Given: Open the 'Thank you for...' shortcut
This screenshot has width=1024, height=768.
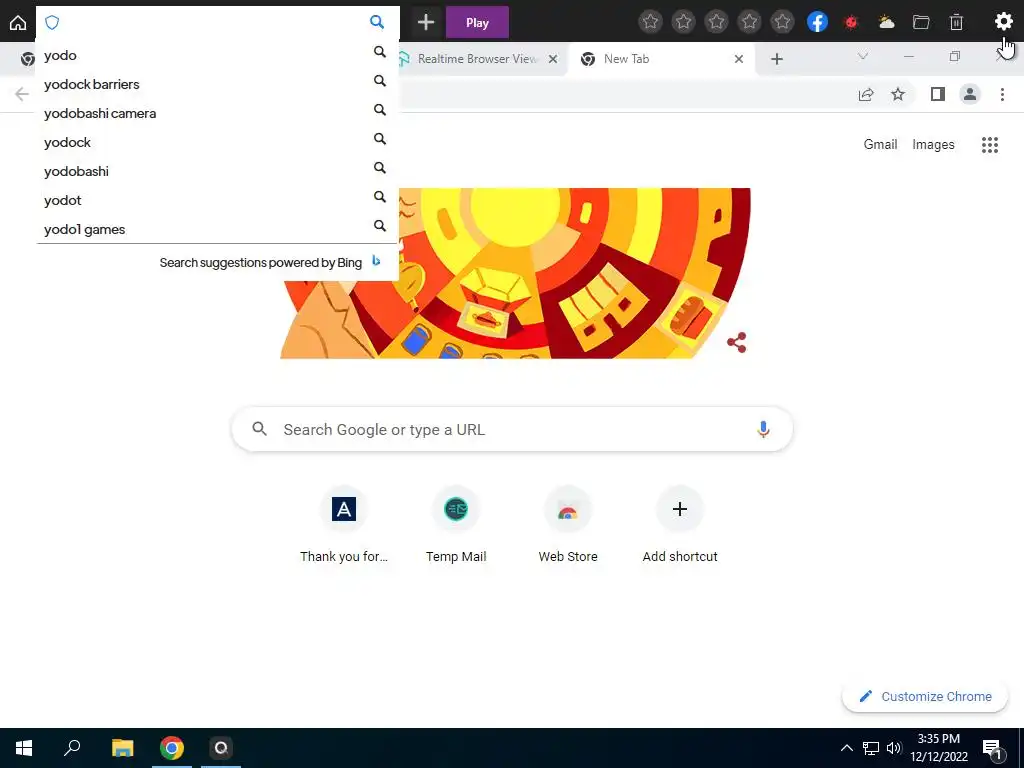Looking at the screenshot, I should click(x=344, y=525).
